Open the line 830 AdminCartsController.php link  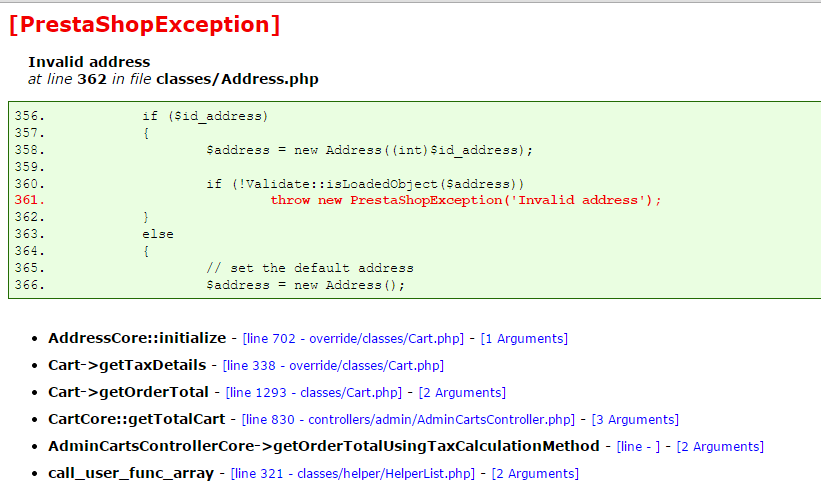(408, 420)
